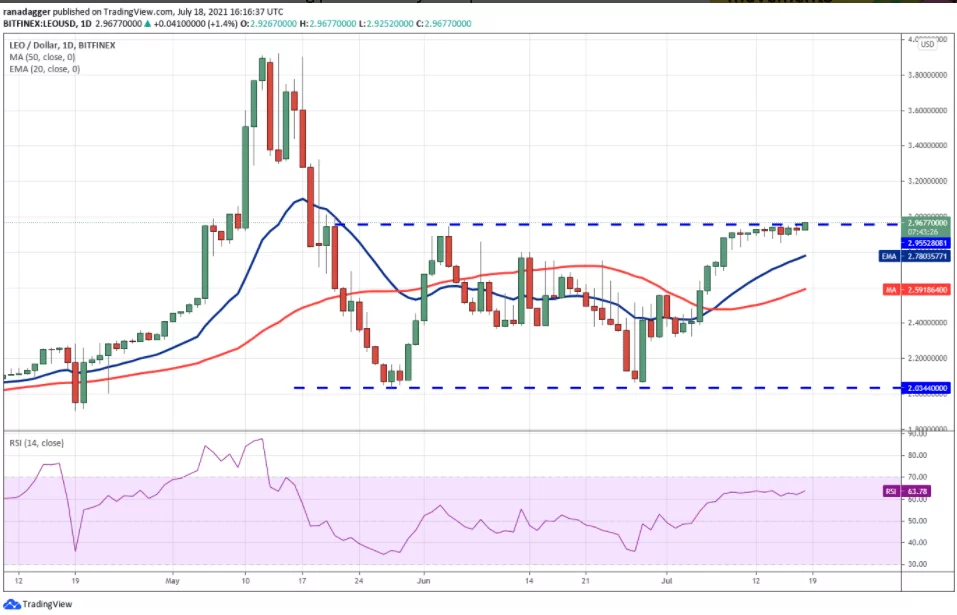
Task: Click the LEO / Dollar, 1D, BITFINEX title
Action: tap(60, 43)
